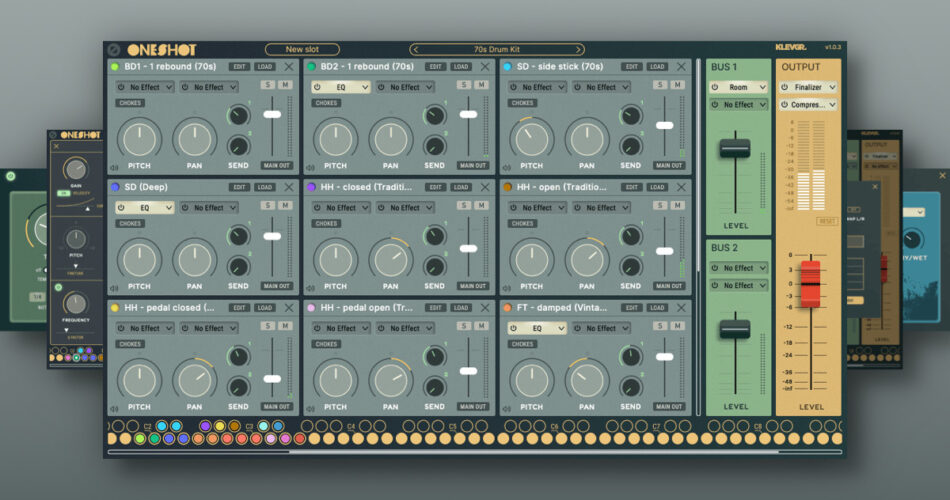
Task: Click the speaker preview icon in BD1 slot
Action: [113, 166]
